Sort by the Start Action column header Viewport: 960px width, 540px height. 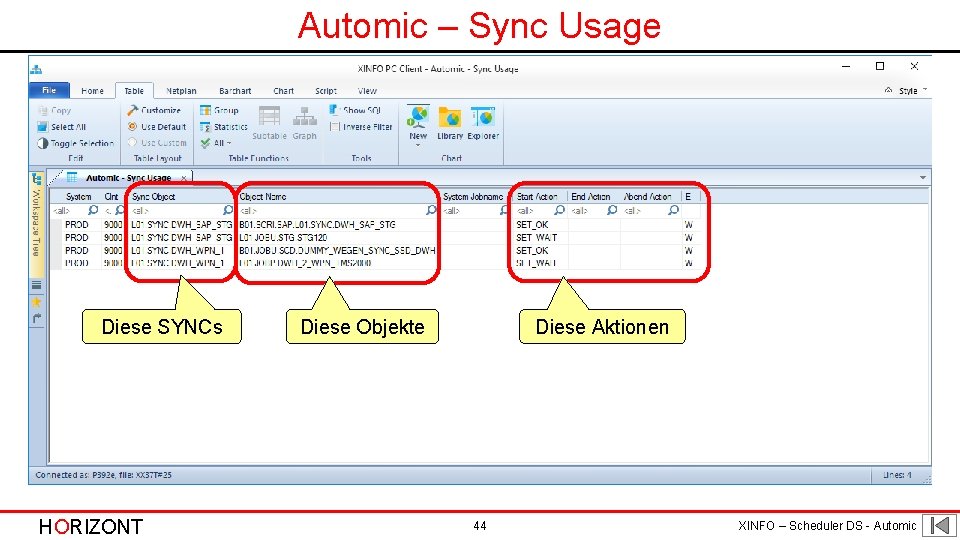tap(537, 197)
